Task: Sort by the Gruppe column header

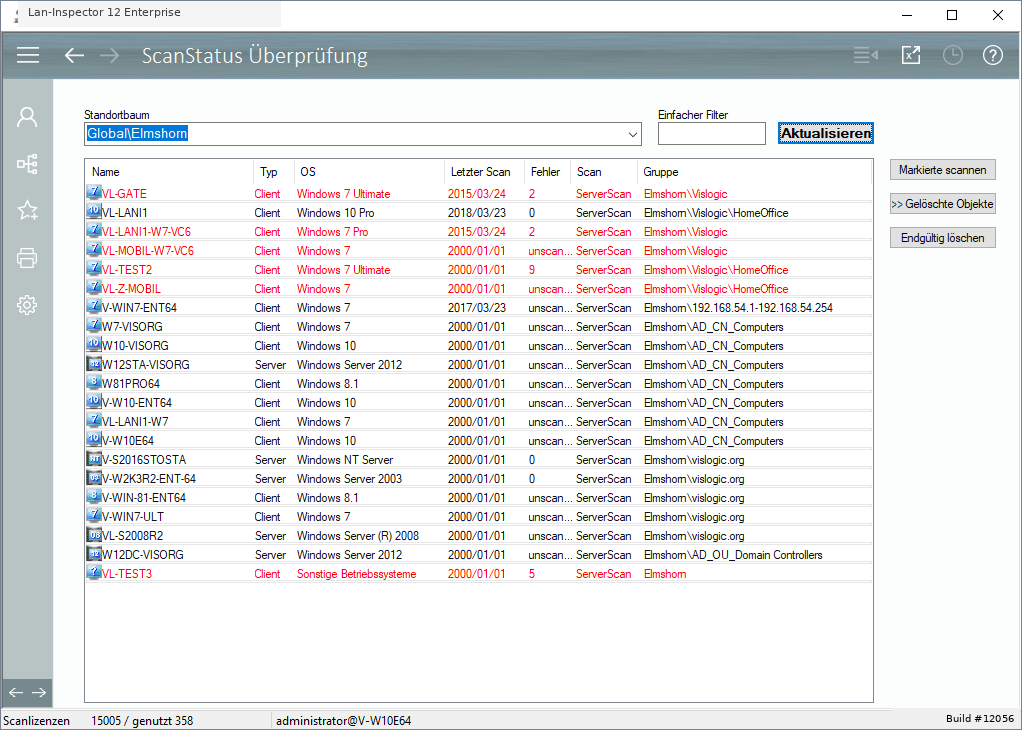Action: point(660,172)
